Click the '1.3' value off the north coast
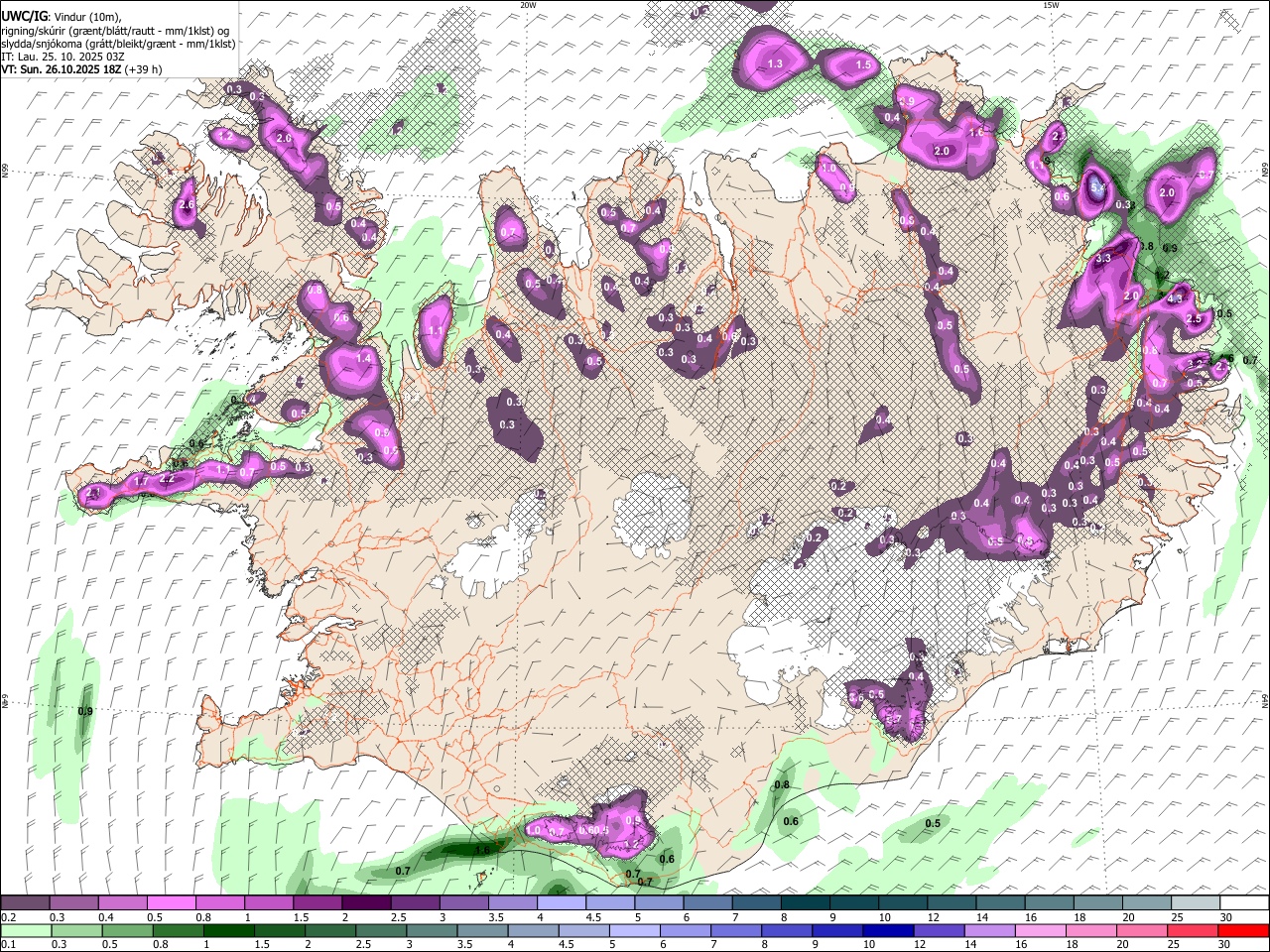Viewport: 1270px width, 952px height. pos(776,63)
